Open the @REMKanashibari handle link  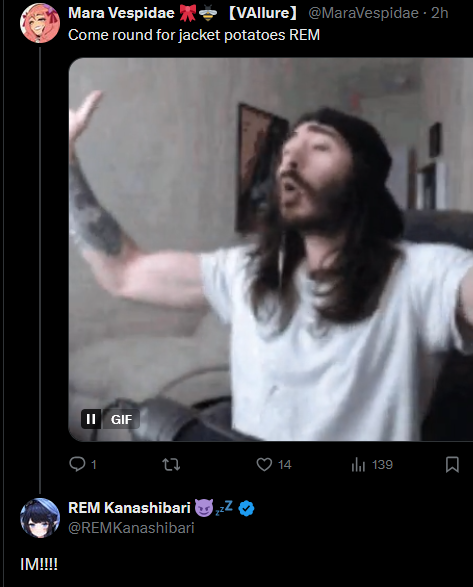coord(131,528)
